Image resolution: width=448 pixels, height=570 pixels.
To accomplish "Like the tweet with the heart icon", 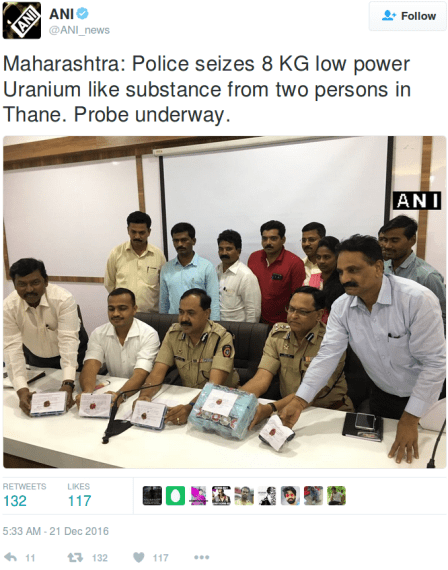I will tap(139, 557).
